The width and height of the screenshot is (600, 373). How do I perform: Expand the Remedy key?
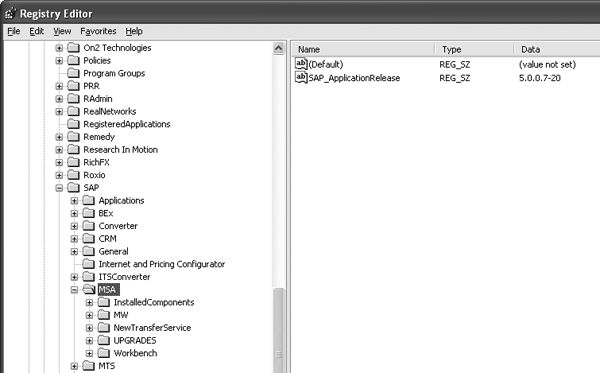[59, 137]
